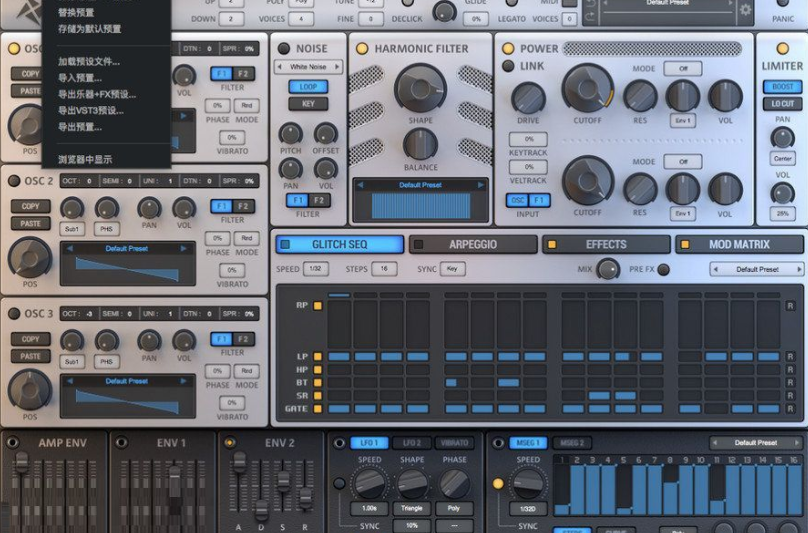Image resolution: width=808 pixels, height=533 pixels.
Task: Click the Harmonic Filter power LED
Action: pos(362,48)
